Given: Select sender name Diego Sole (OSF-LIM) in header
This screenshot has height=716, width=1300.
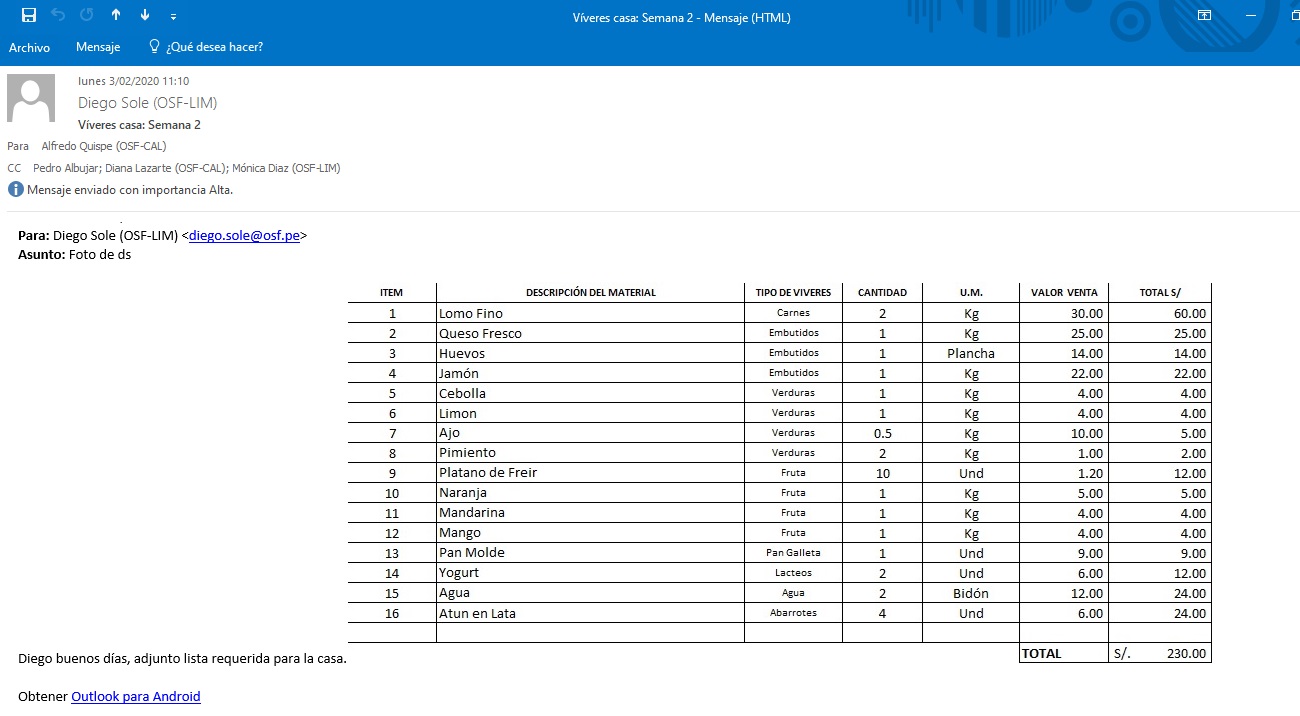Looking at the screenshot, I should point(147,103).
